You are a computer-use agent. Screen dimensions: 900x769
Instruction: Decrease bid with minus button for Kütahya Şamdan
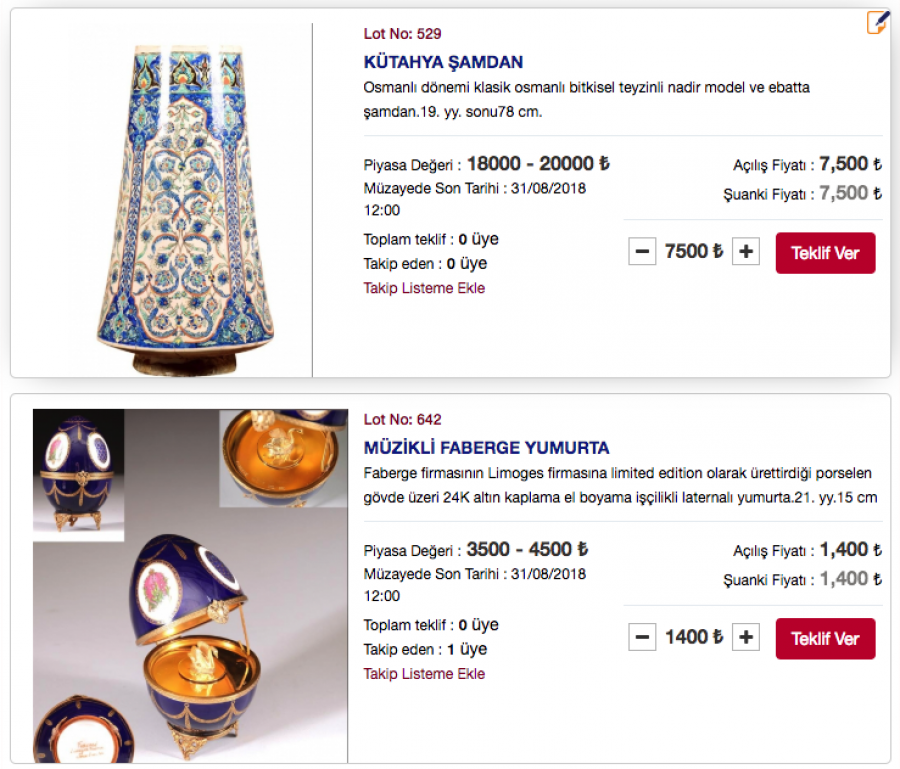tap(642, 251)
